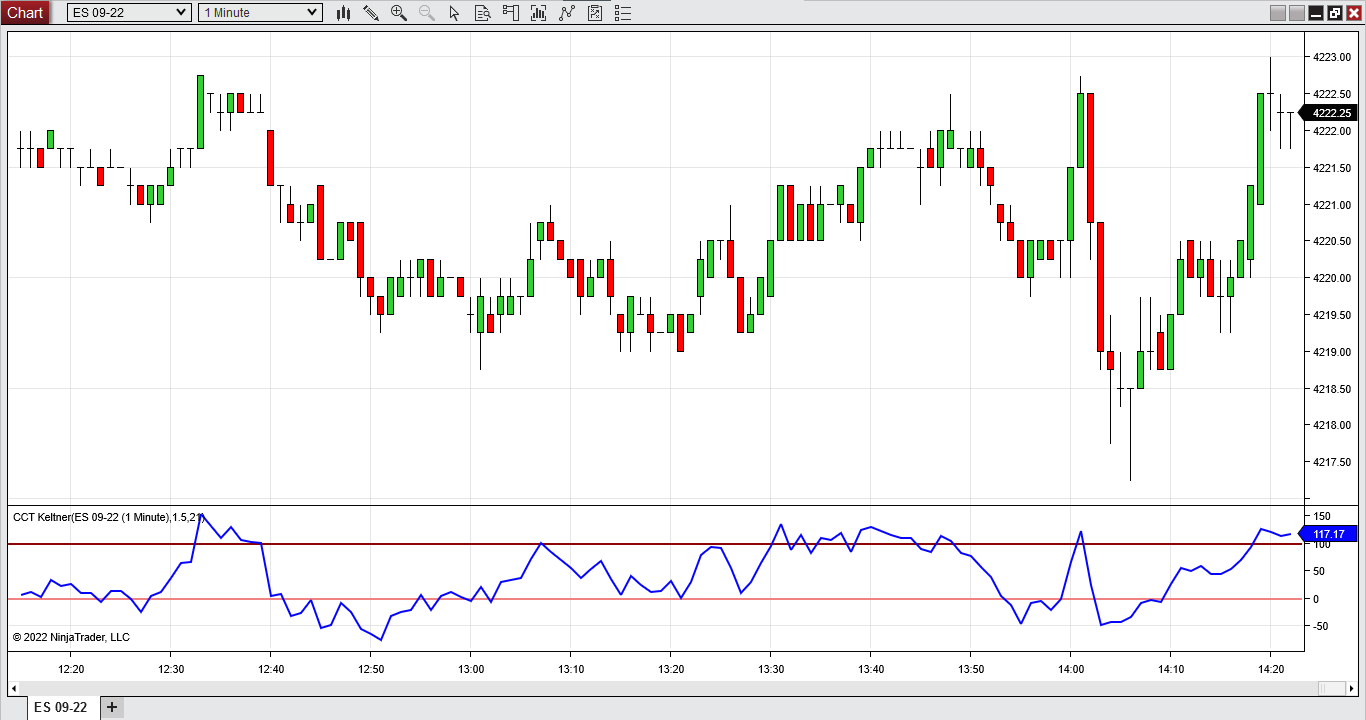
Task: Click the 4222.25 current price marker
Action: [1330, 113]
